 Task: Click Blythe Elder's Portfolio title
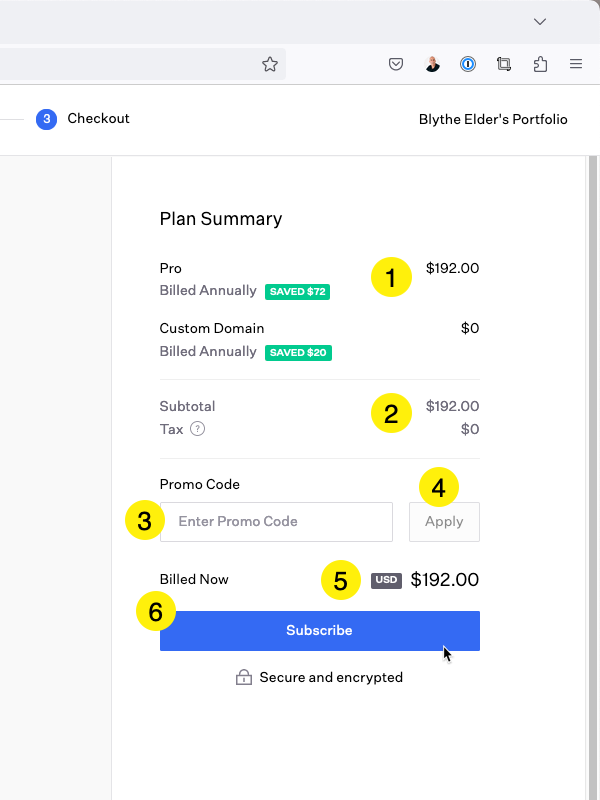tap(493, 119)
